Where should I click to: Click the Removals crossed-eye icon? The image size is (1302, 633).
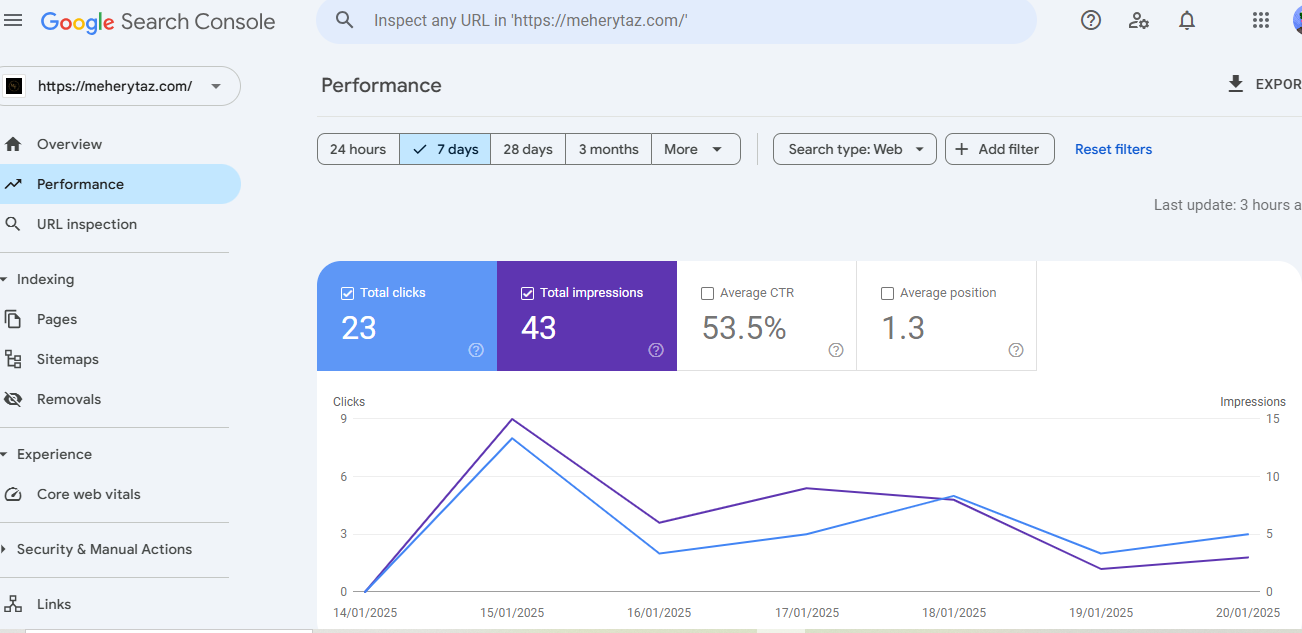[x=13, y=399]
